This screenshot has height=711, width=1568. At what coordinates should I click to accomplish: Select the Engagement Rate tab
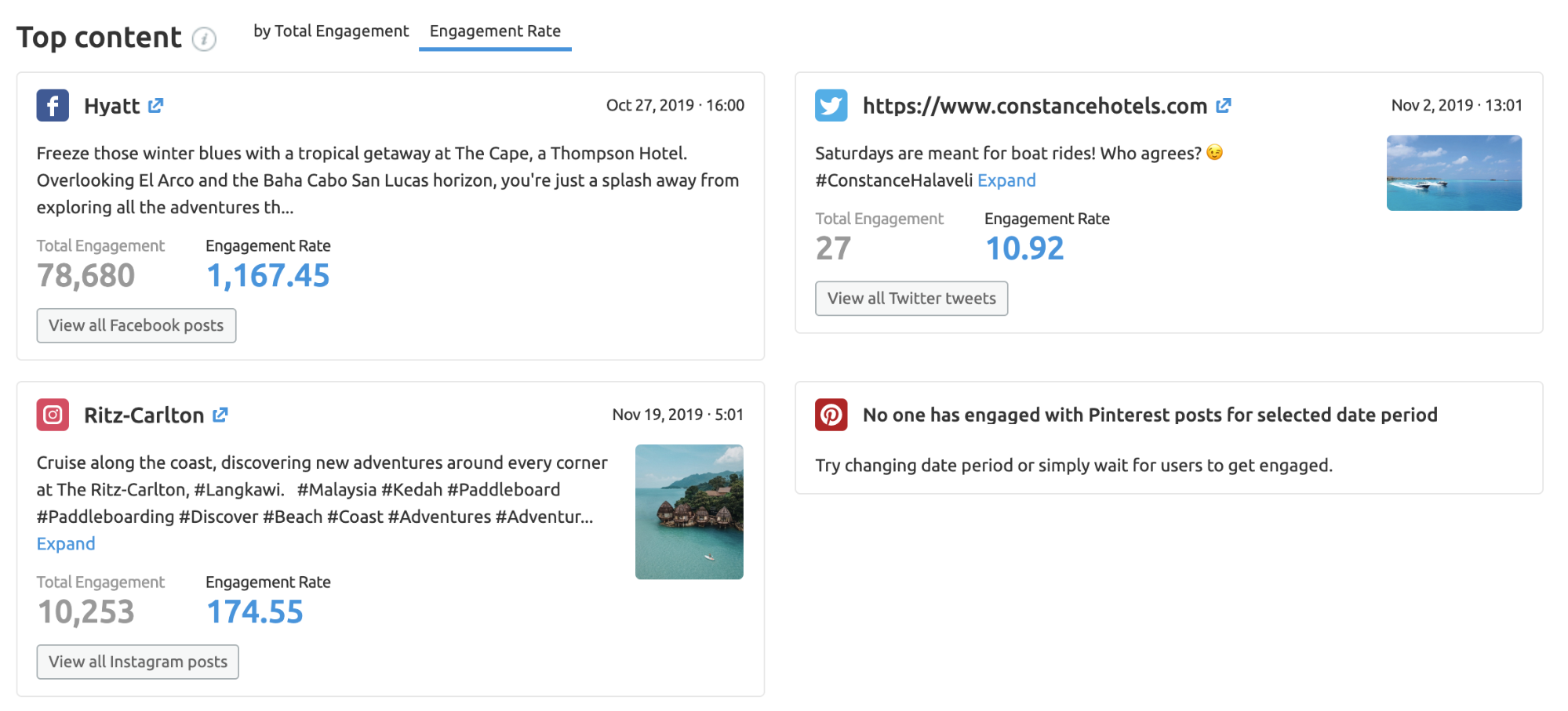pos(495,31)
